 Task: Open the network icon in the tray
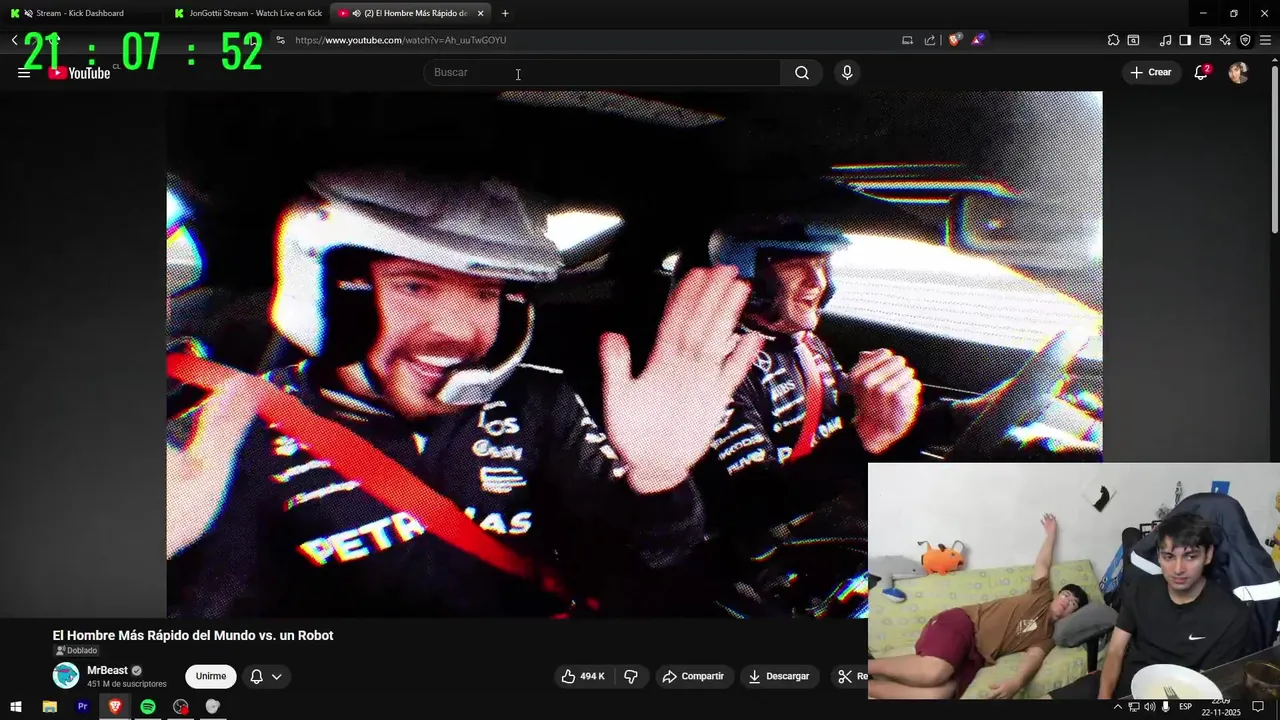coord(1134,706)
